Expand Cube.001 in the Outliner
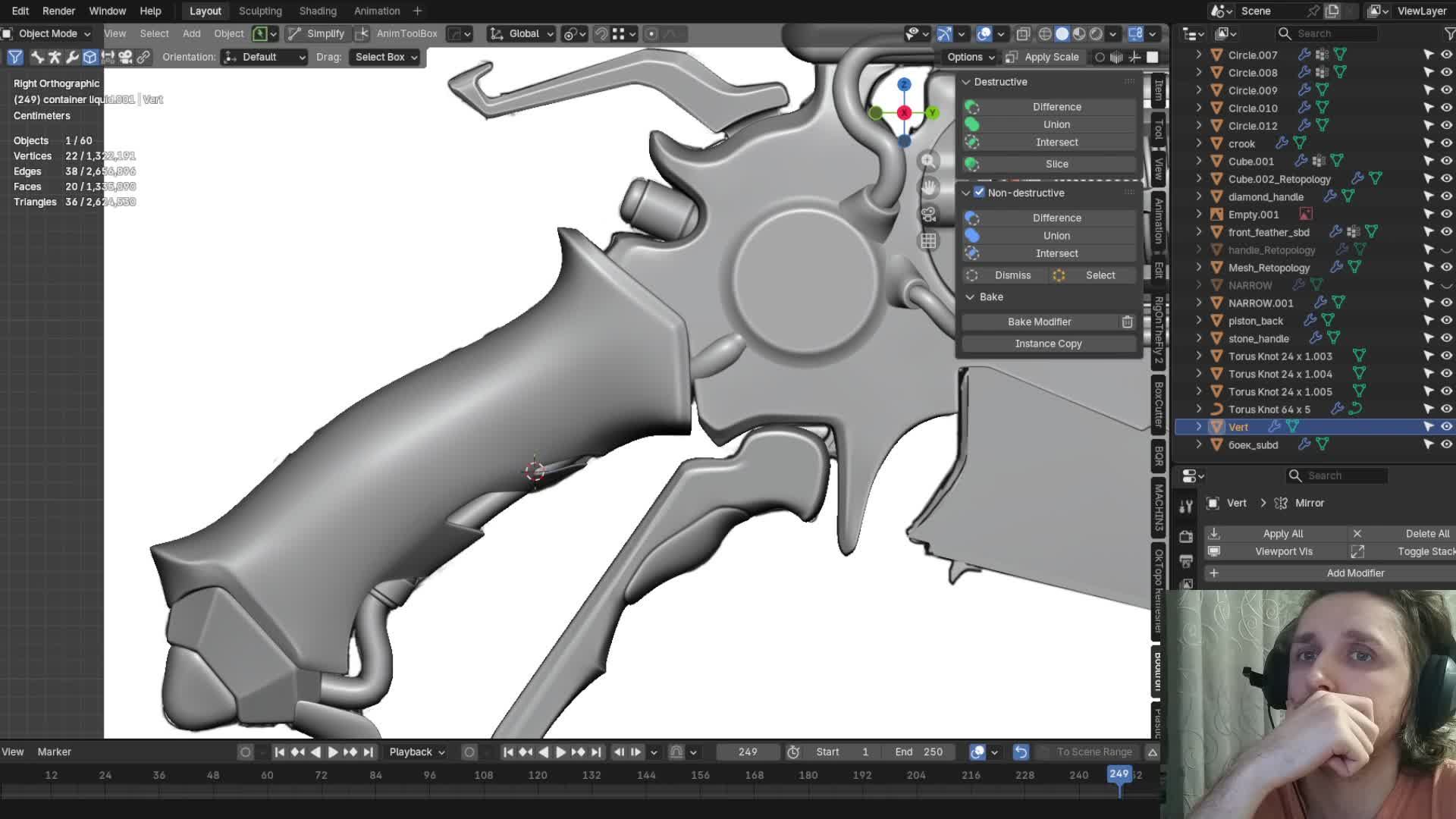This screenshot has width=1456, height=819. [x=1199, y=161]
